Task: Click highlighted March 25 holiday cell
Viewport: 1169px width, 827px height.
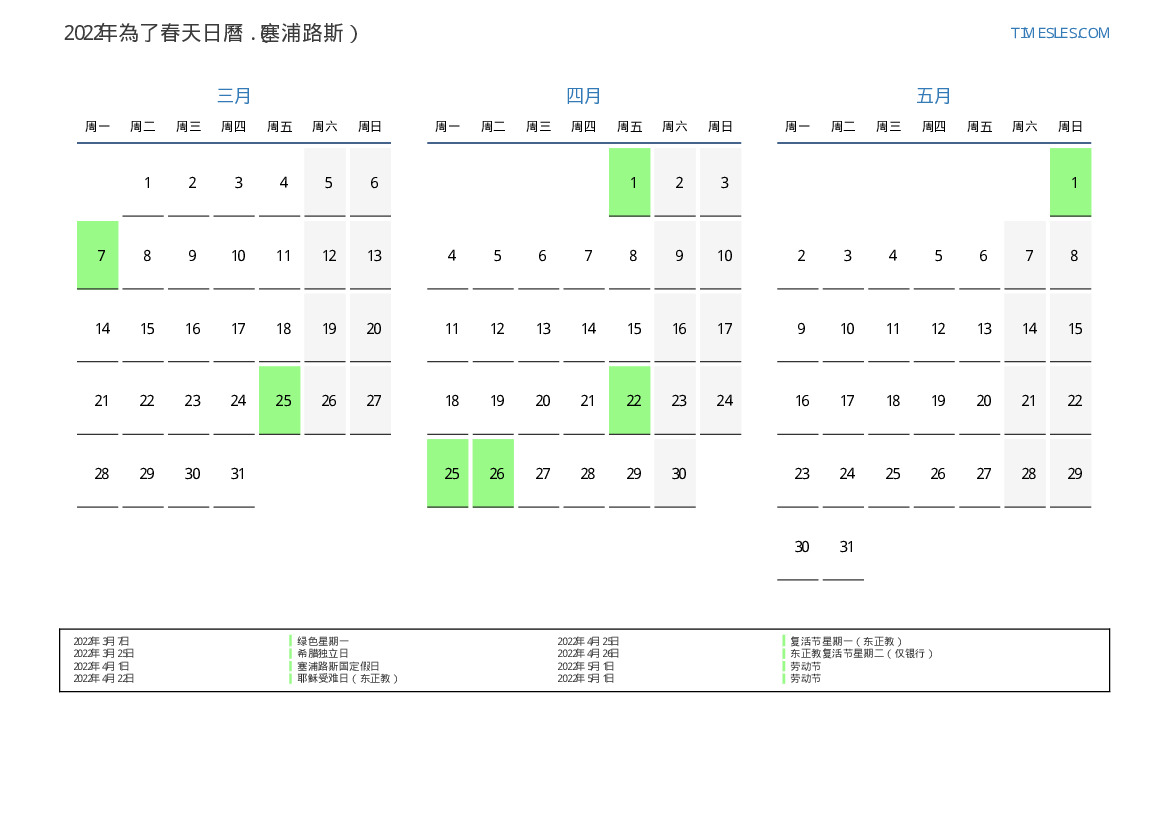Action: (280, 400)
